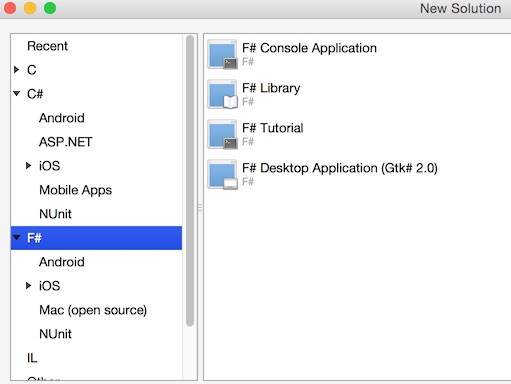Screen dimensions: 511x384
Task: Expand the C category arrow
Action: [16, 70]
